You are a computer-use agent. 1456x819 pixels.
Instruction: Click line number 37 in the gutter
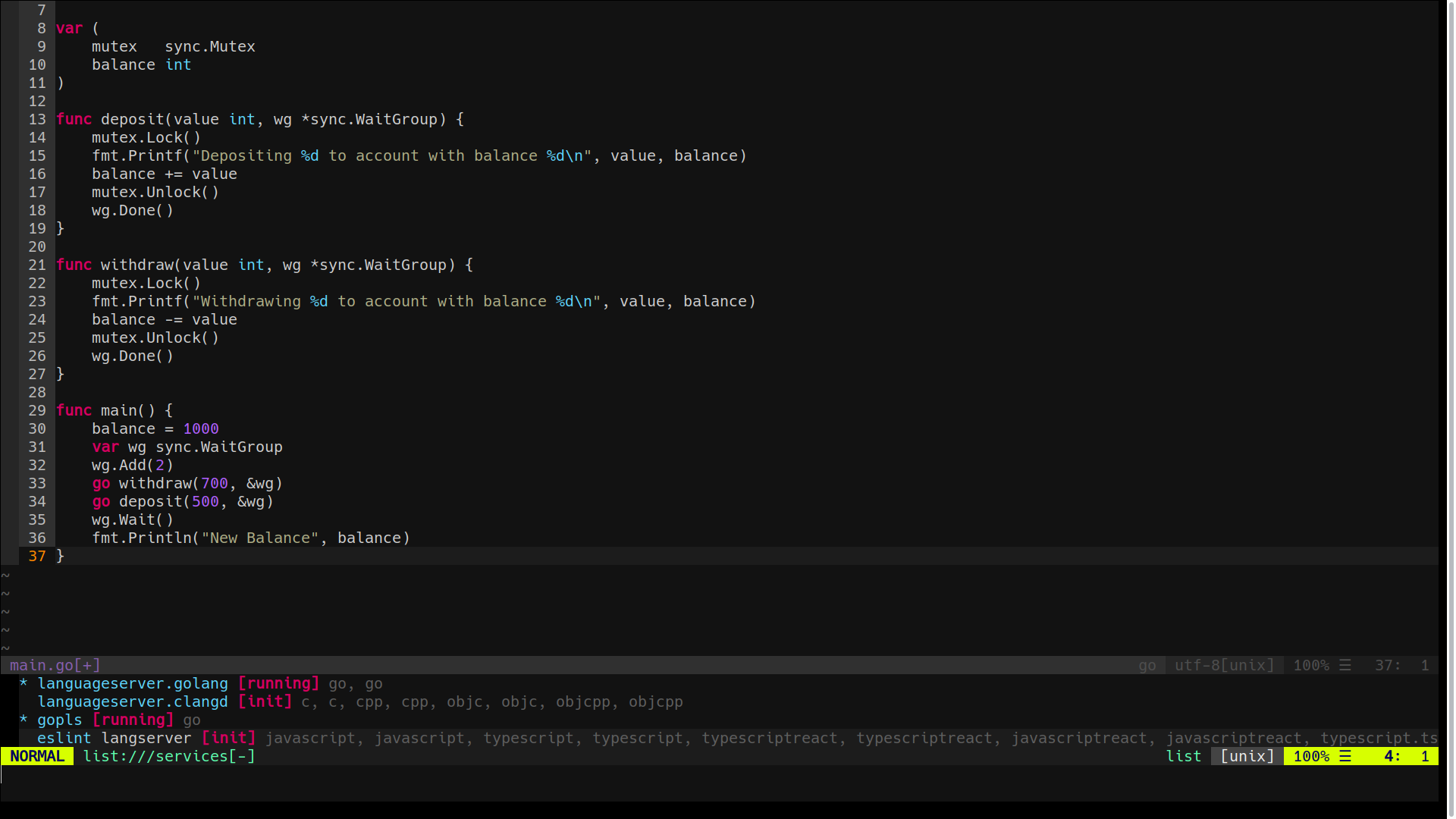pos(37,556)
